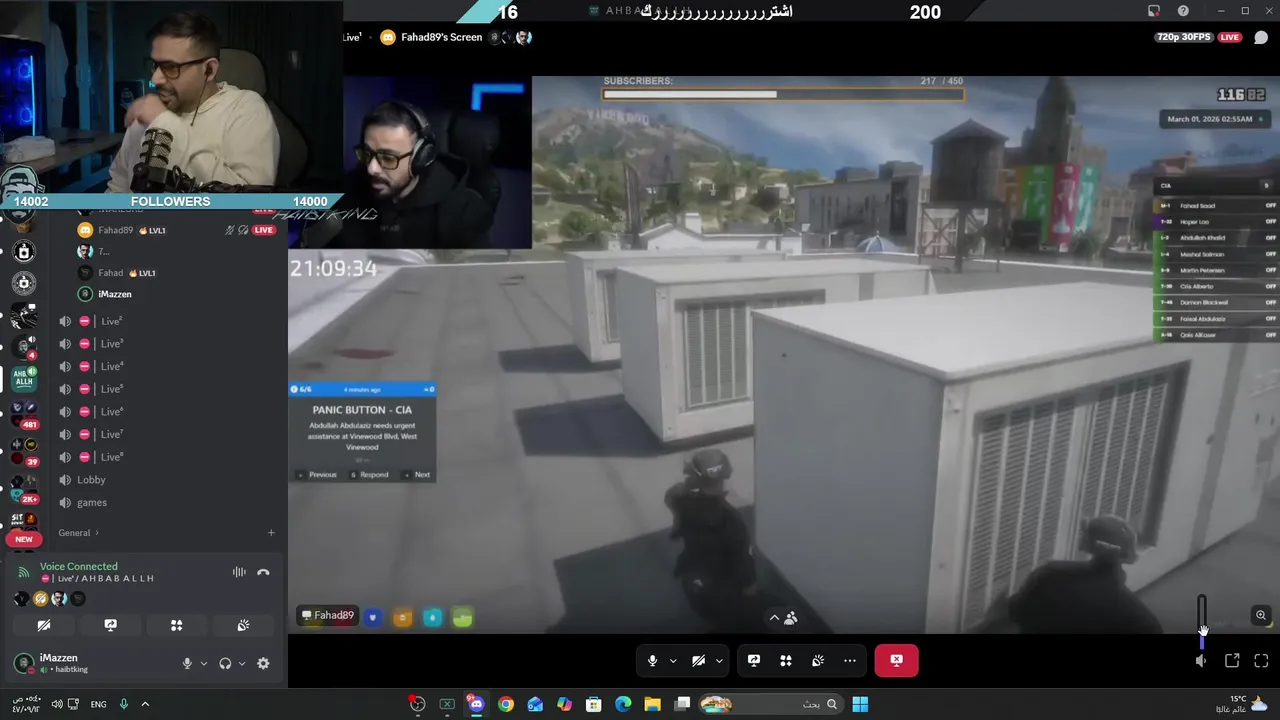The width and height of the screenshot is (1280, 720).
Task: Open chat bubble icon at top right
Action: tap(1261, 37)
